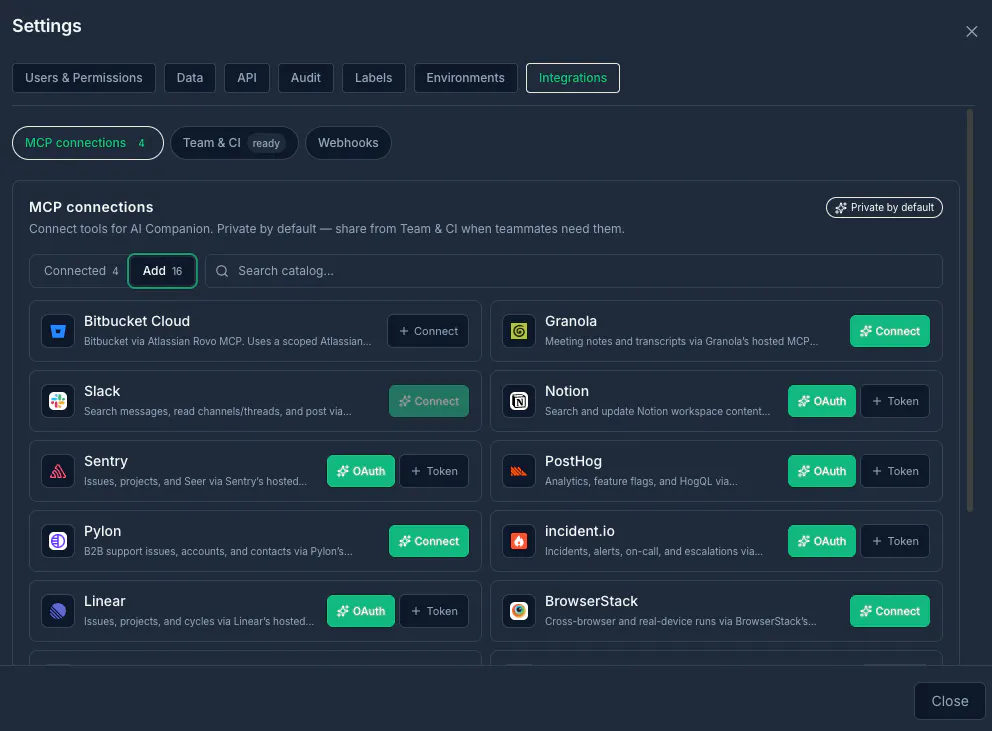Add incident.io using a Token
Image resolution: width=992 pixels, height=731 pixels.
tap(895, 541)
